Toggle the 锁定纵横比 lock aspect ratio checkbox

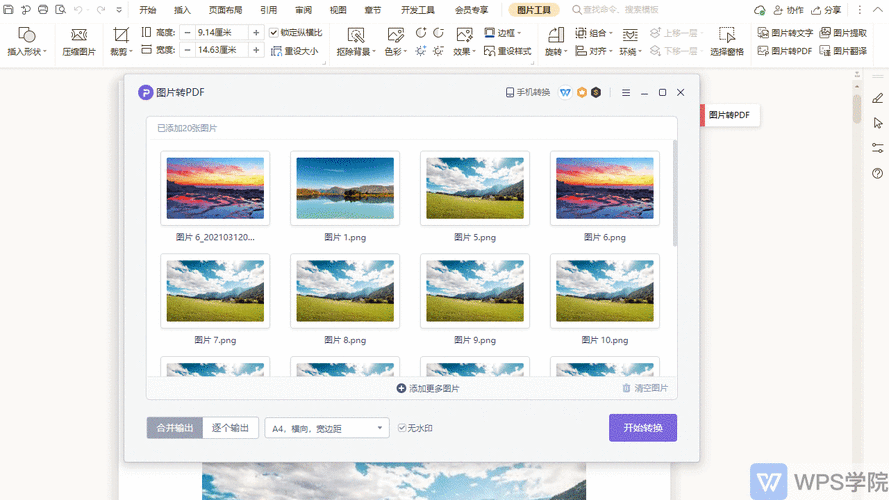click(274, 32)
